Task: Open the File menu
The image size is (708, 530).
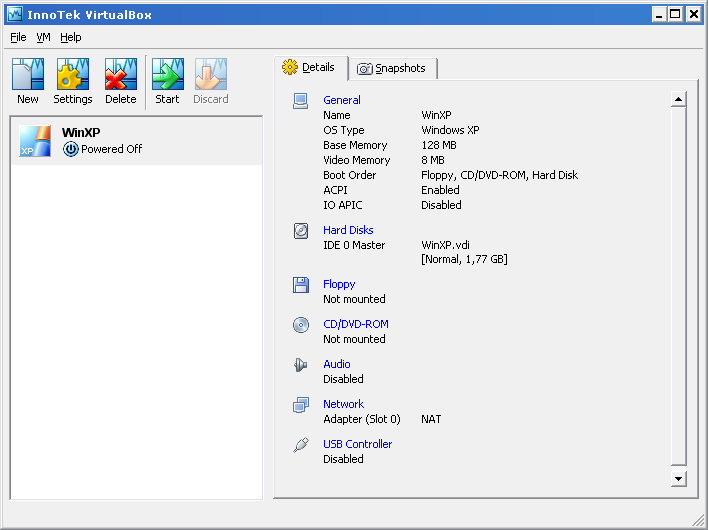Action: point(18,37)
